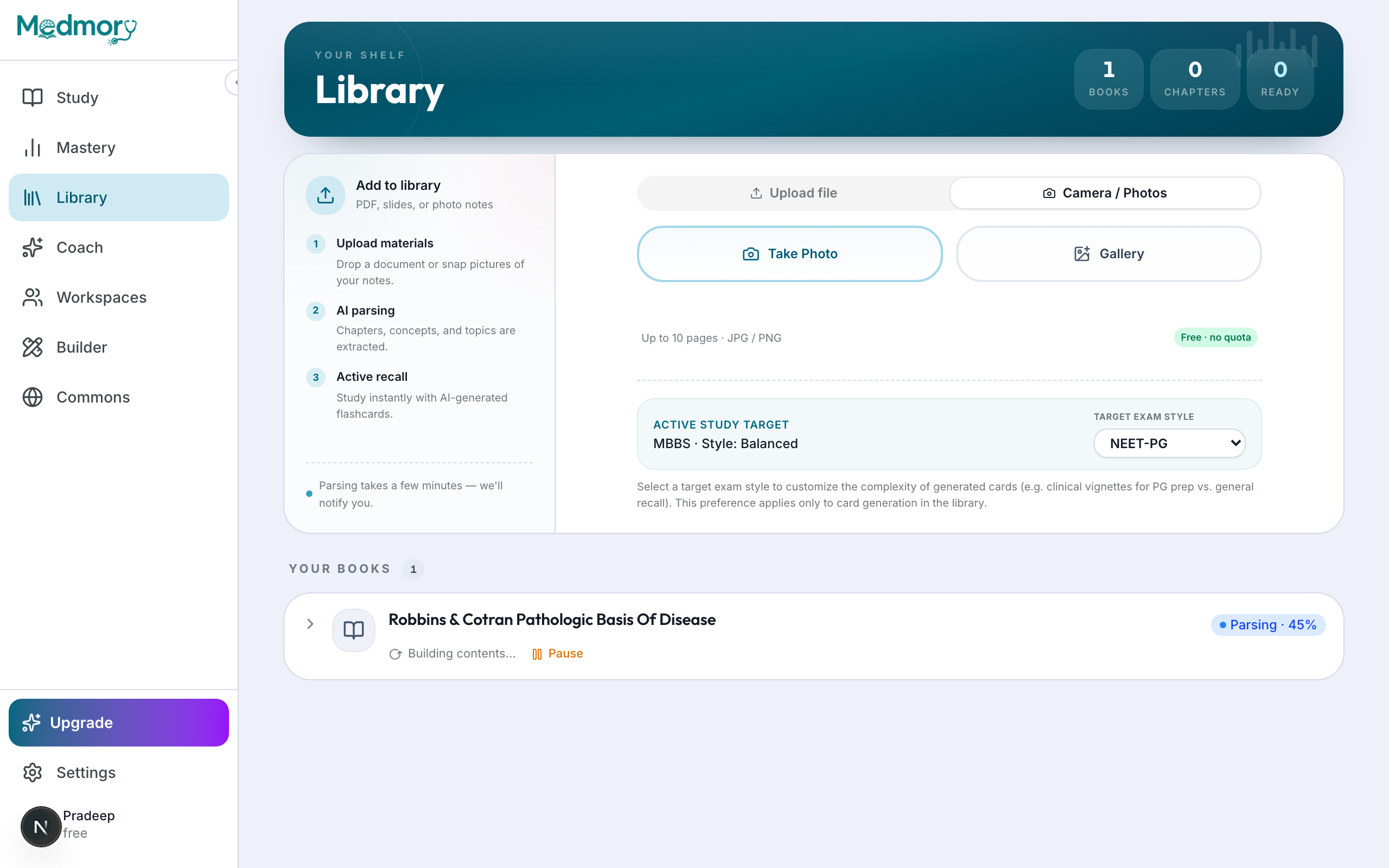This screenshot has height=868, width=1389.
Task: Click the Settings gear icon
Action: [x=33, y=773]
